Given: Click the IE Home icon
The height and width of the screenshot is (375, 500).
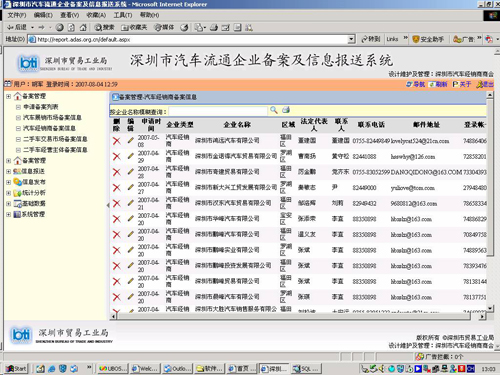Looking at the screenshot, I should [x=83, y=28].
